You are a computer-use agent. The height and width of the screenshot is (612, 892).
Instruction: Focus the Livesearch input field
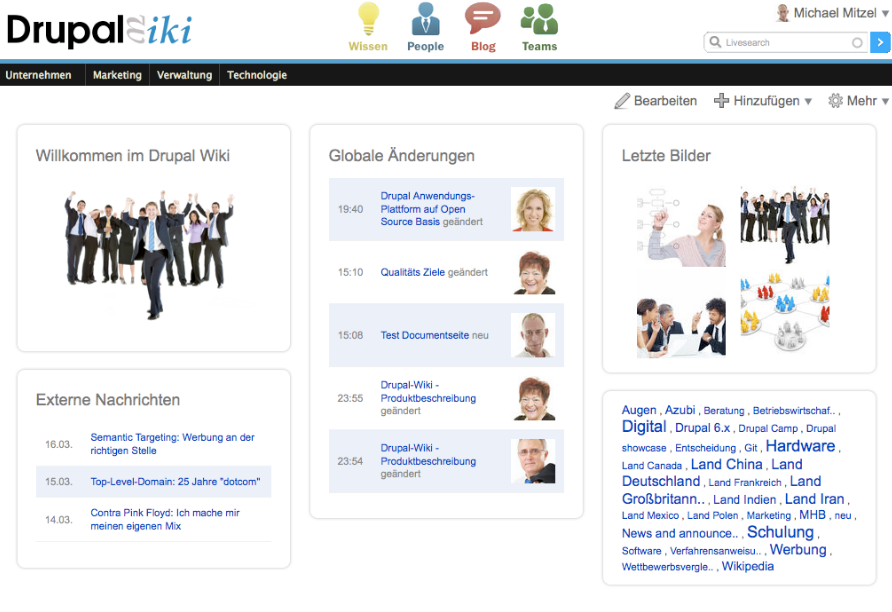[787, 43]
